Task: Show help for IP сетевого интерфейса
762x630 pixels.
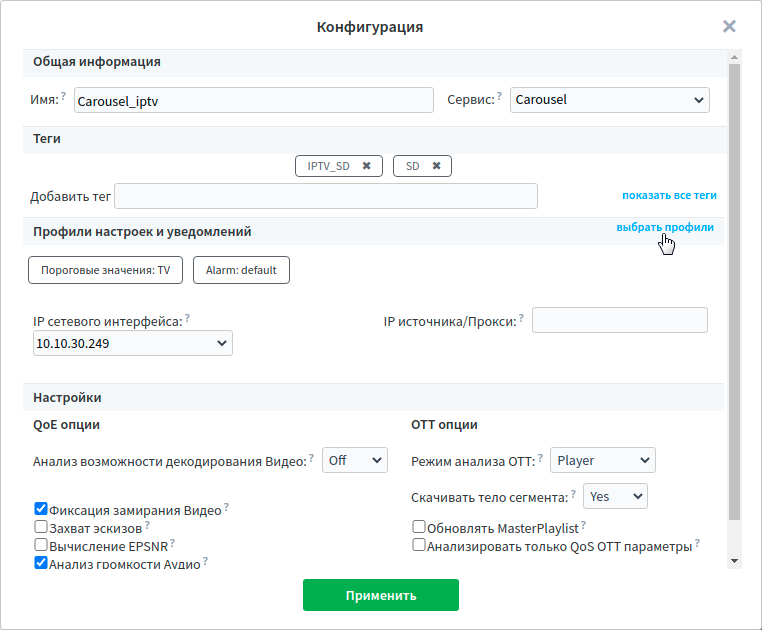Action: [188, 318]
